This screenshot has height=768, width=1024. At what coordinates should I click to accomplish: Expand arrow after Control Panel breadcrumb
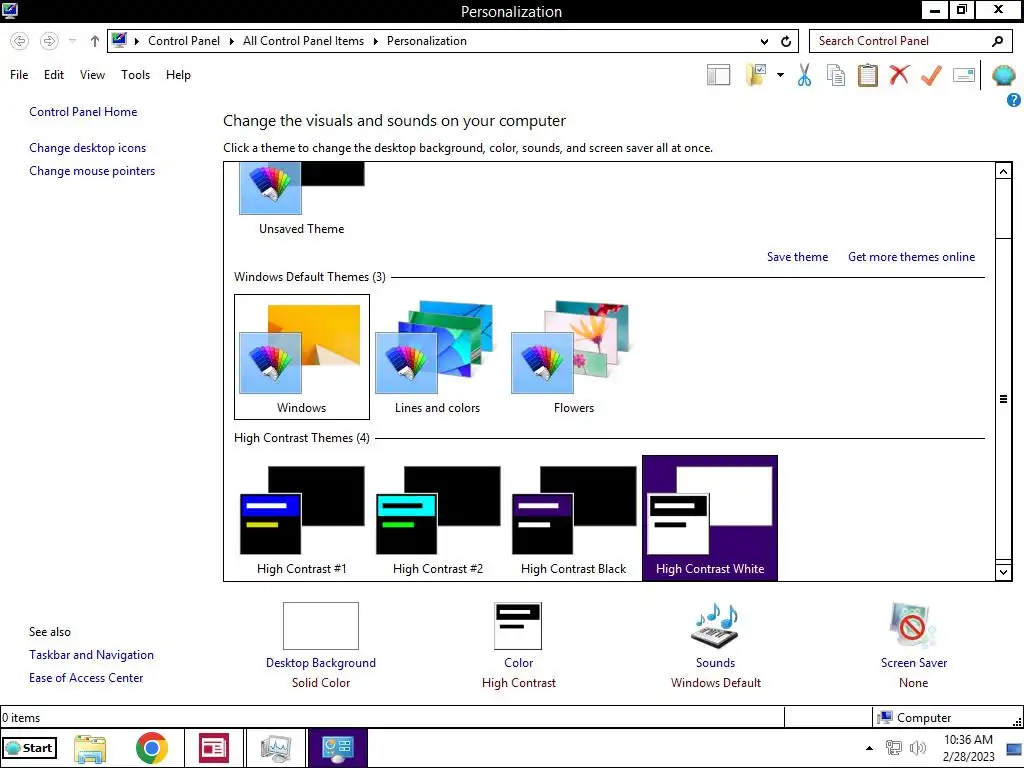(x=232, y=41)
